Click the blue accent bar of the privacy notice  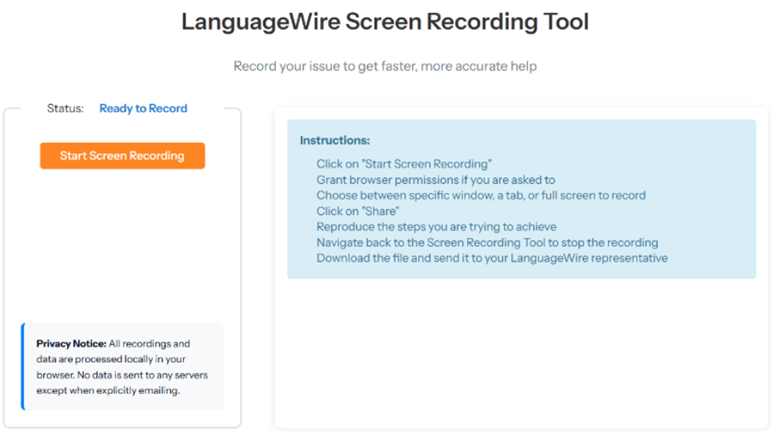coord(23,367)
